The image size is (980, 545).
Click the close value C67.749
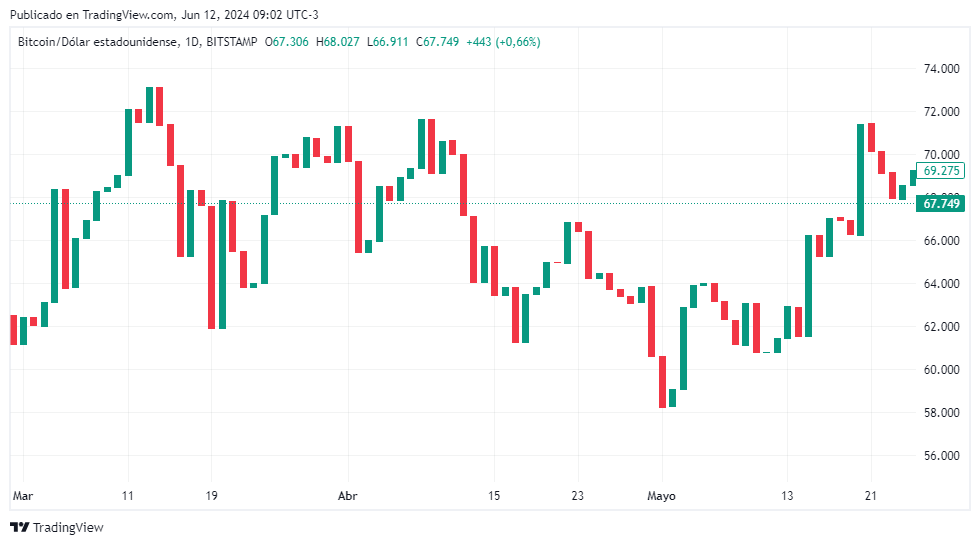click(x=438, y=42)
